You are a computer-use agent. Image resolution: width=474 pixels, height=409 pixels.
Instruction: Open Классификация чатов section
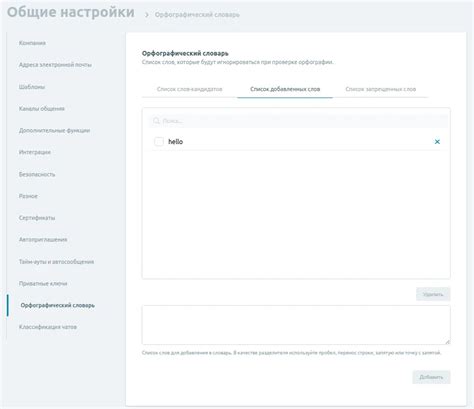(48, 327)
